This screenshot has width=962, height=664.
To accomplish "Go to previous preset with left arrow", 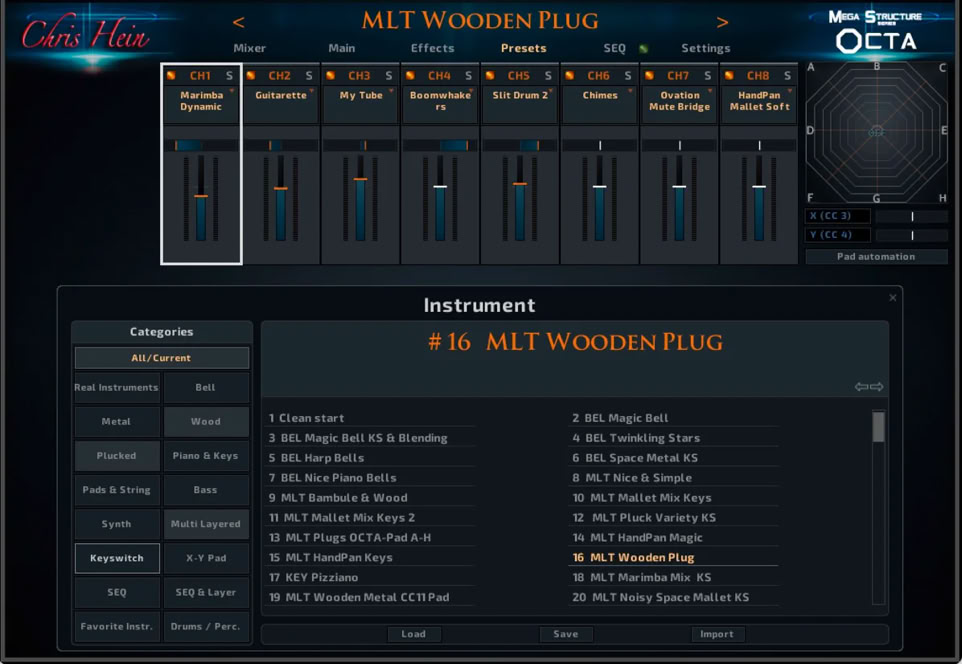I will pos(239,23).
